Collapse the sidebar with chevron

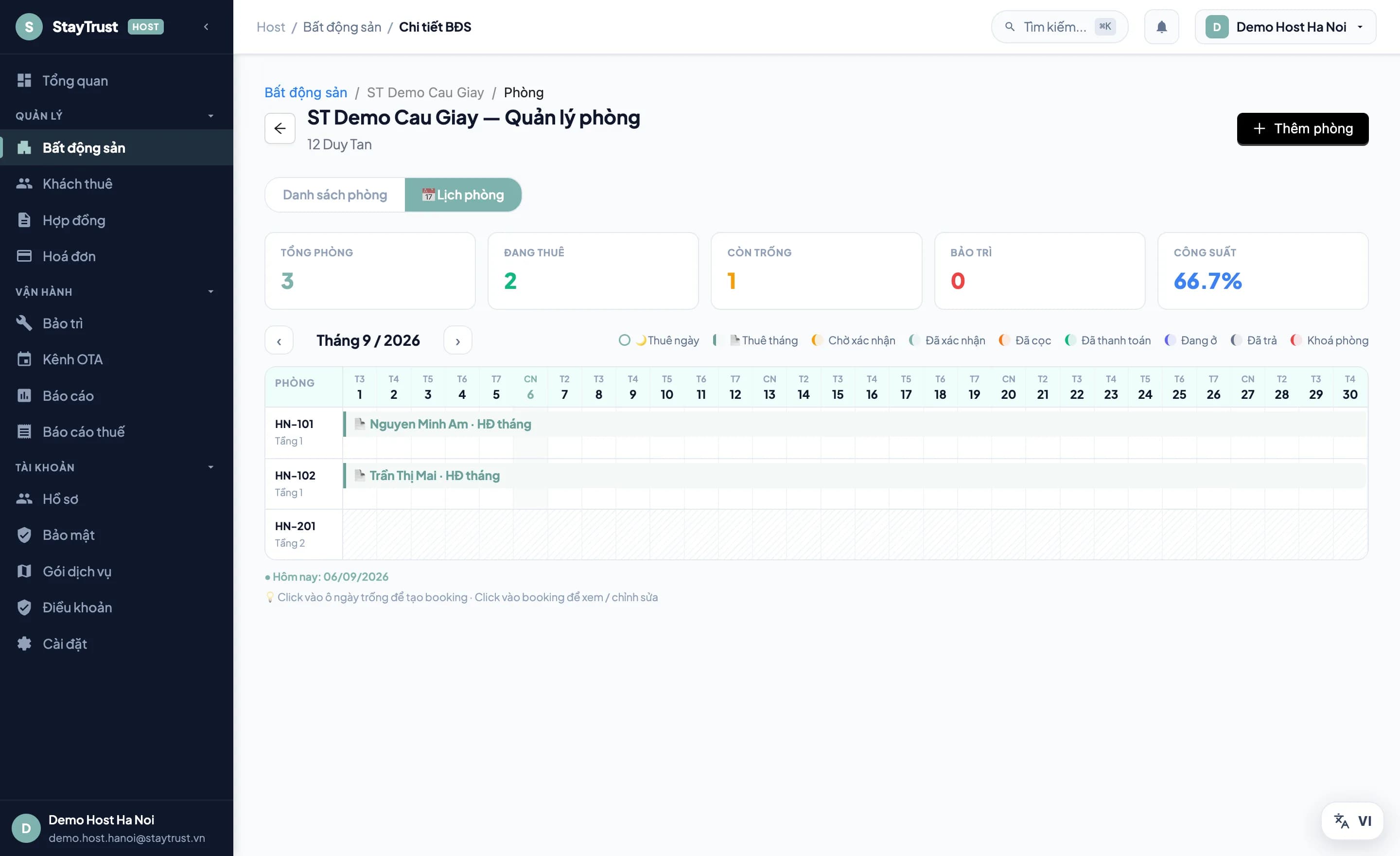pos(206,27)
